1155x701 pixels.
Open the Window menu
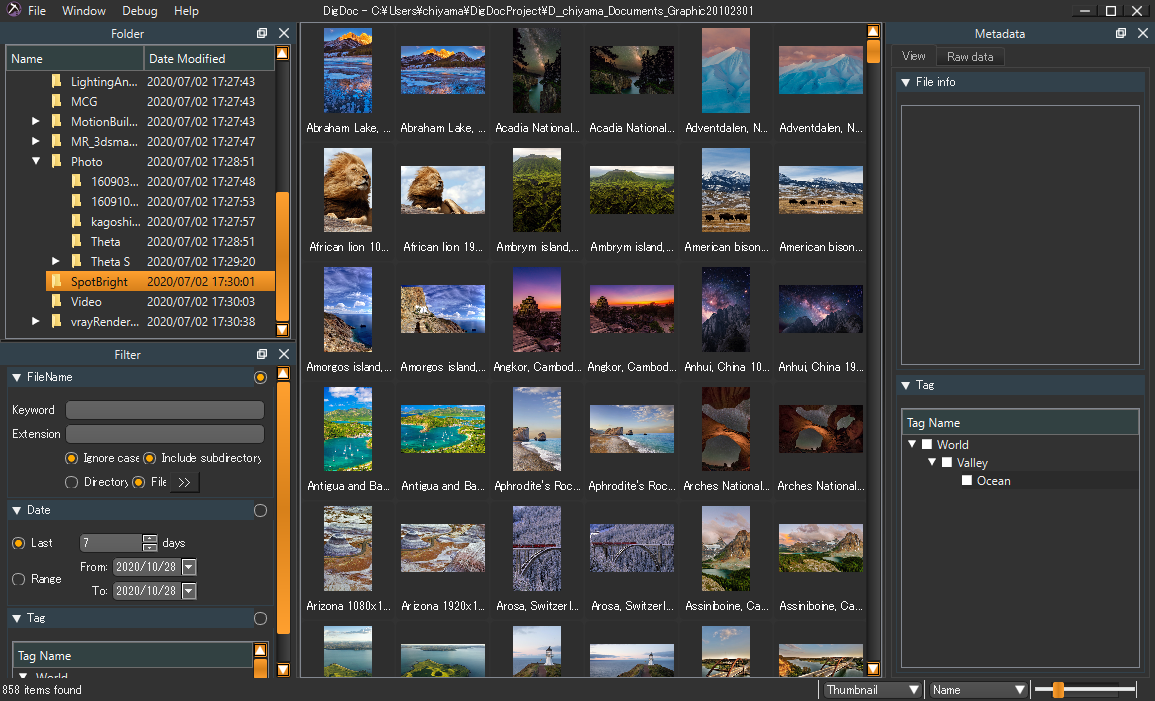coord(84,10)
